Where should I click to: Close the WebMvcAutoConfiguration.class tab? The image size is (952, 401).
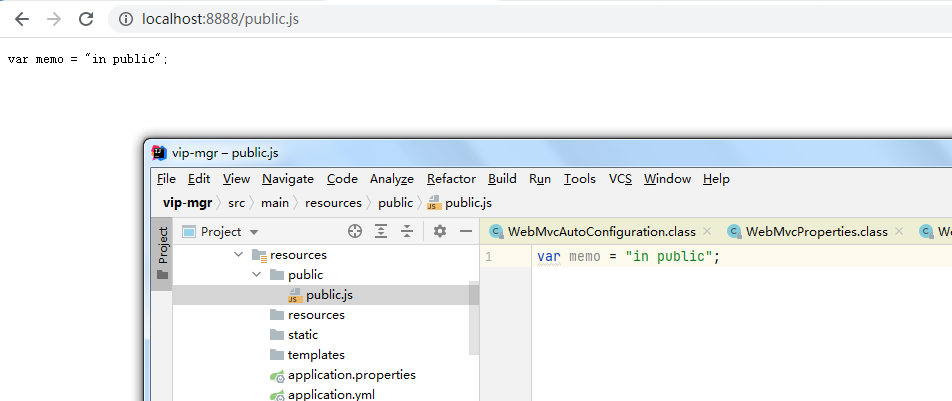(x=707, y=231)
